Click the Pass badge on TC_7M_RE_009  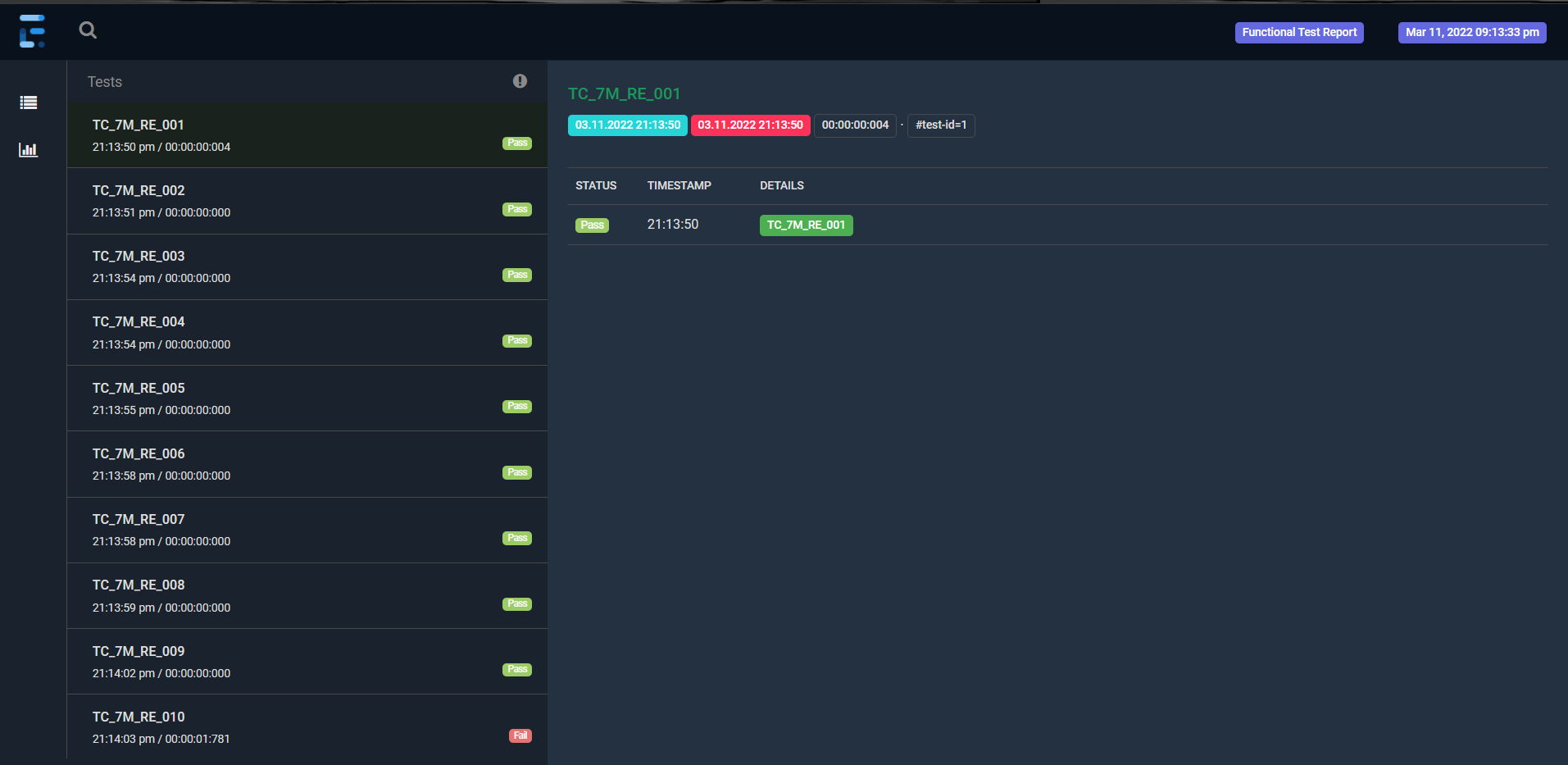pos(517,669)
